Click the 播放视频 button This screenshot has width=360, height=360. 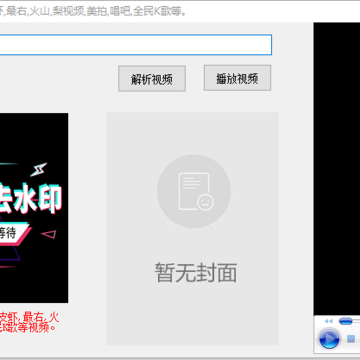[237, 78]
